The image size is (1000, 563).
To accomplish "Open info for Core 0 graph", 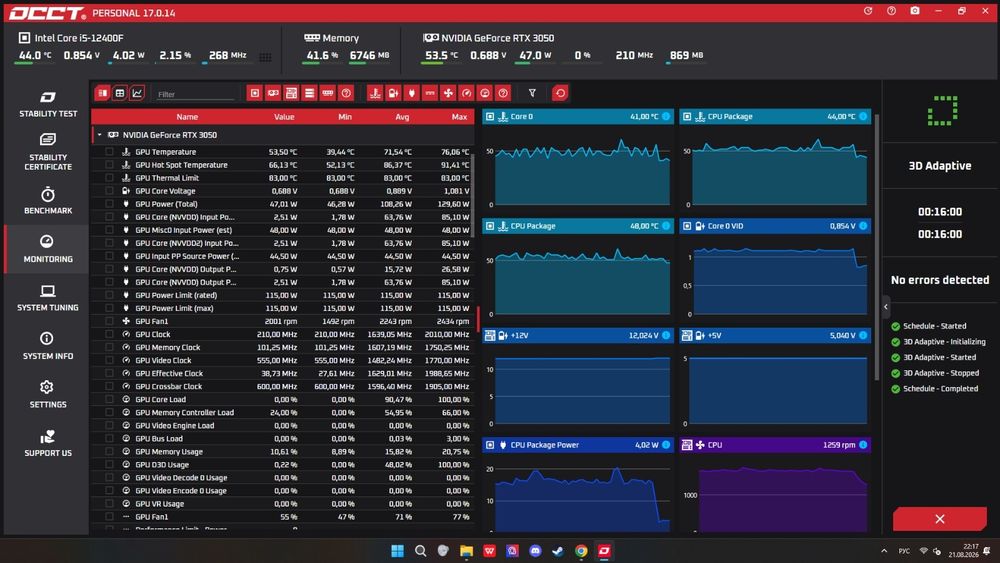I will pyautogui.click(x=666, y=117).
